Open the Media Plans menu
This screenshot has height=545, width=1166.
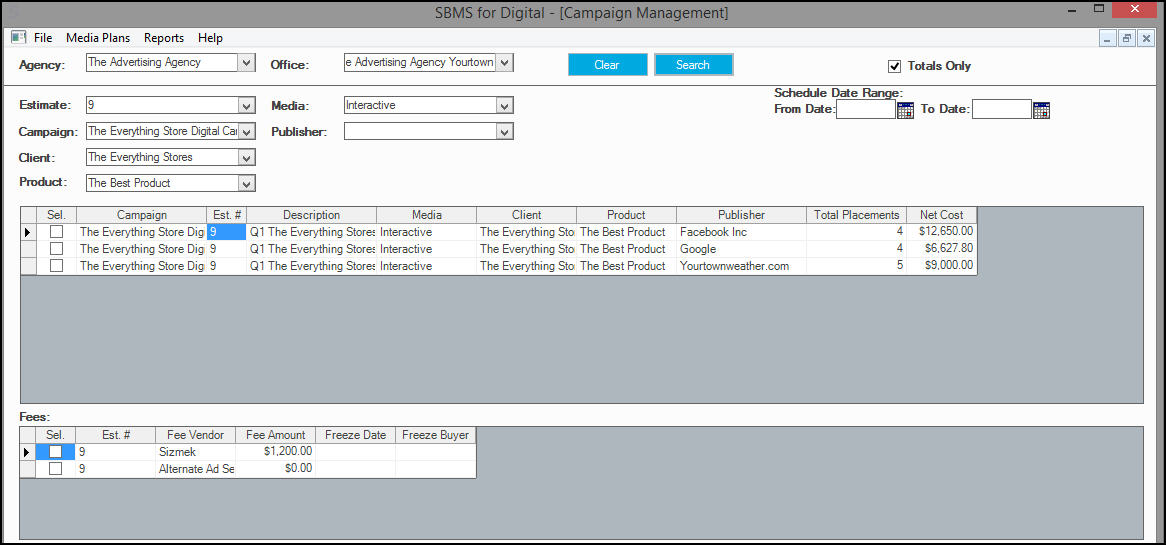[x=98, y=38]
